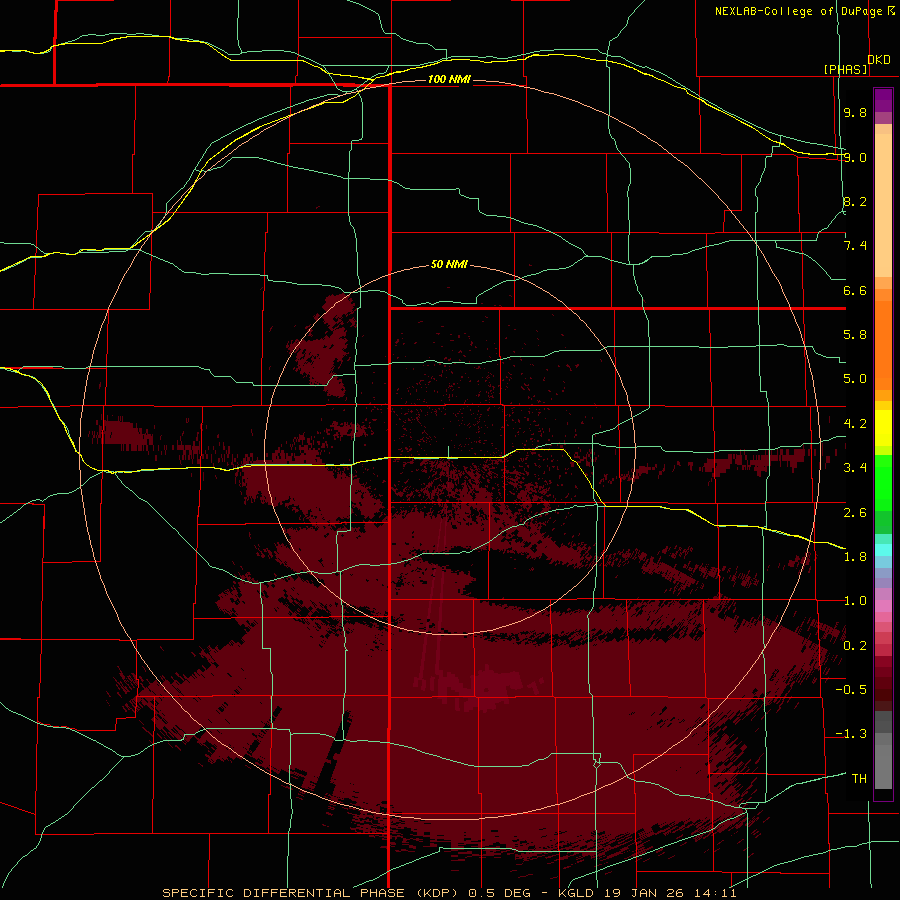Click the 1.8 value on color scale

click(x=855, y=557)
